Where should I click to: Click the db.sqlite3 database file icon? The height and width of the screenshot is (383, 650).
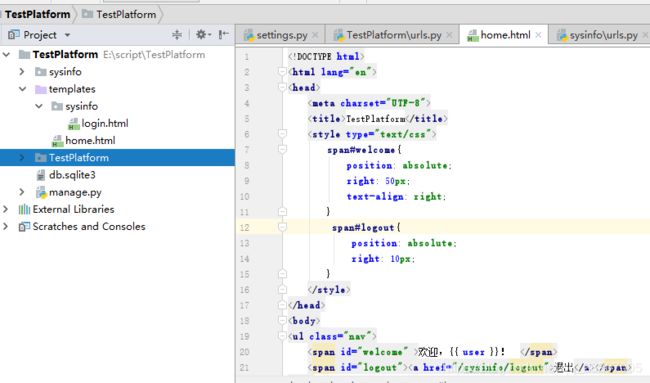(x=41, y=175)
